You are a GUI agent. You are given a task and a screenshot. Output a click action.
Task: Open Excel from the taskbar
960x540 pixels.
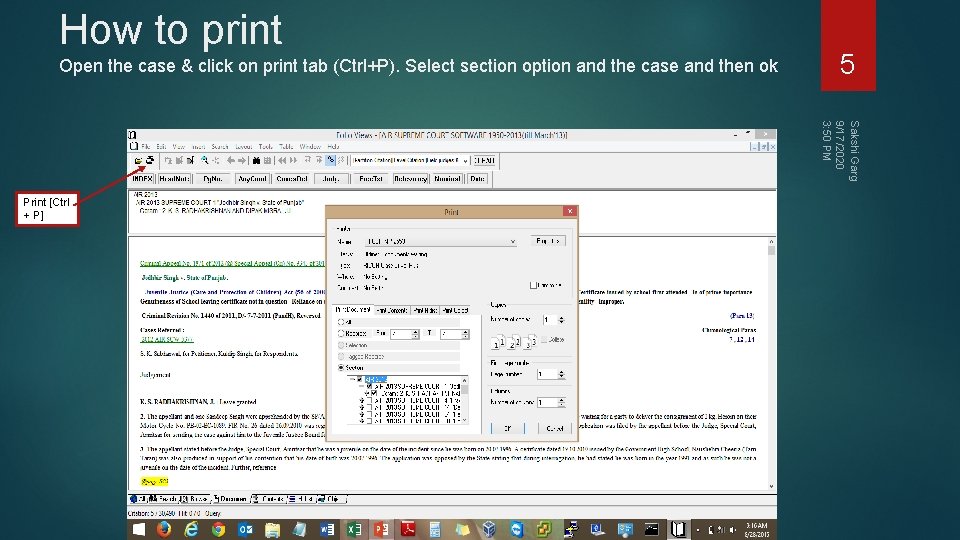tap(354, 529)
